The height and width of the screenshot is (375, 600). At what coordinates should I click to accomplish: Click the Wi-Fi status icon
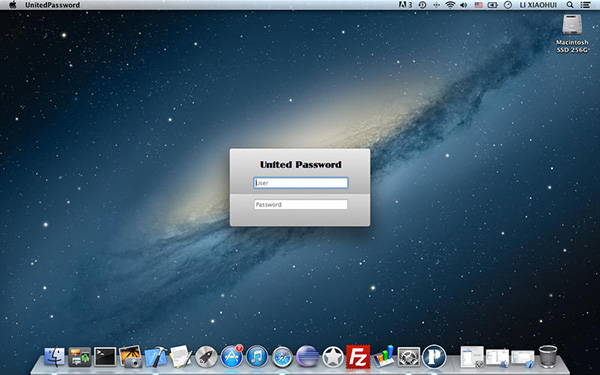[x=450, y=5]
